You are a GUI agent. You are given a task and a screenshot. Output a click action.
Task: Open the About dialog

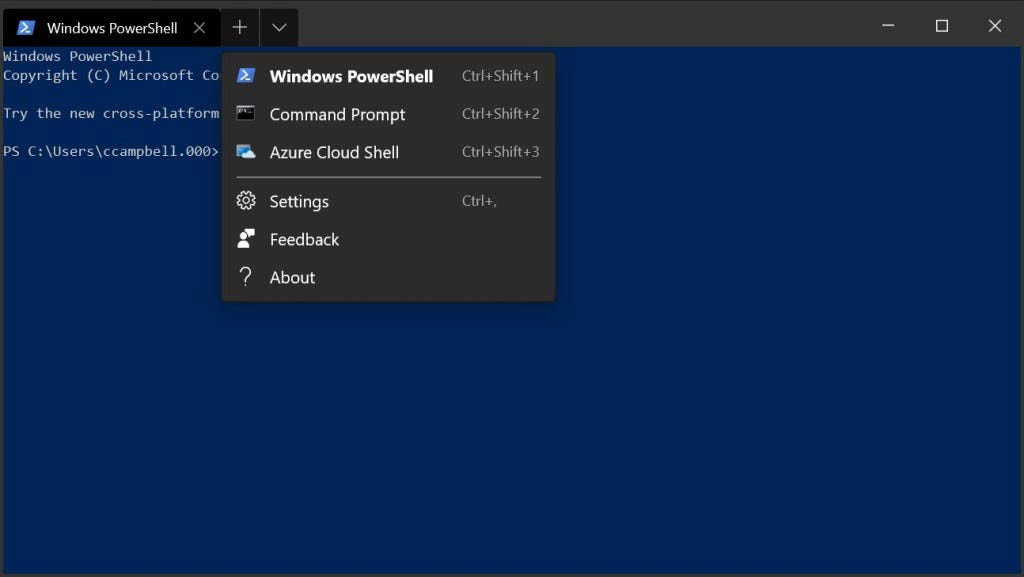291,277
